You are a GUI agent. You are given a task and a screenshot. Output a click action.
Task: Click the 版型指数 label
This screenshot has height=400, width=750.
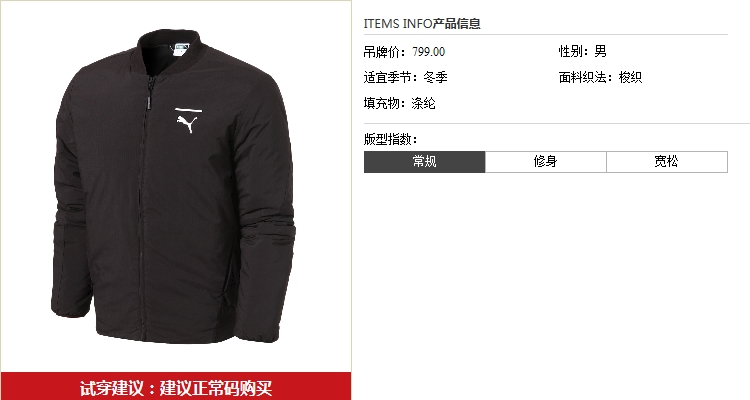[390, 139]
